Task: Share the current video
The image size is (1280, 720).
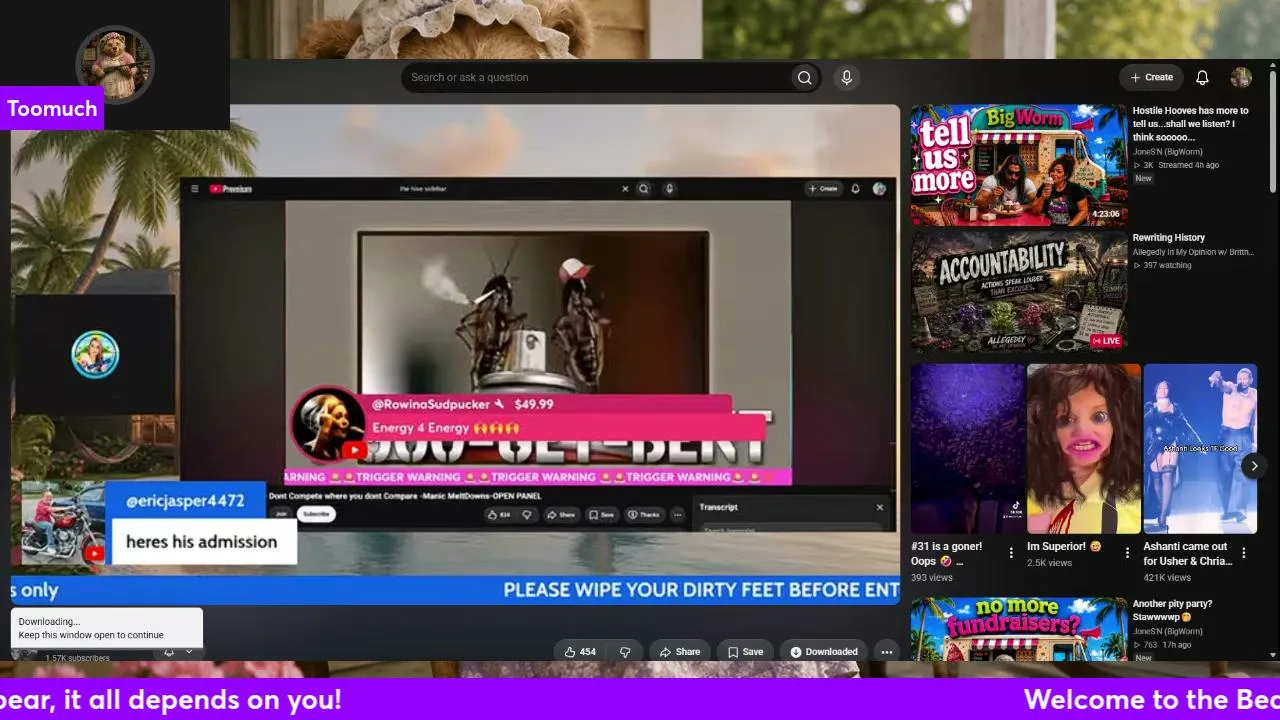Action: click(679, 652)
